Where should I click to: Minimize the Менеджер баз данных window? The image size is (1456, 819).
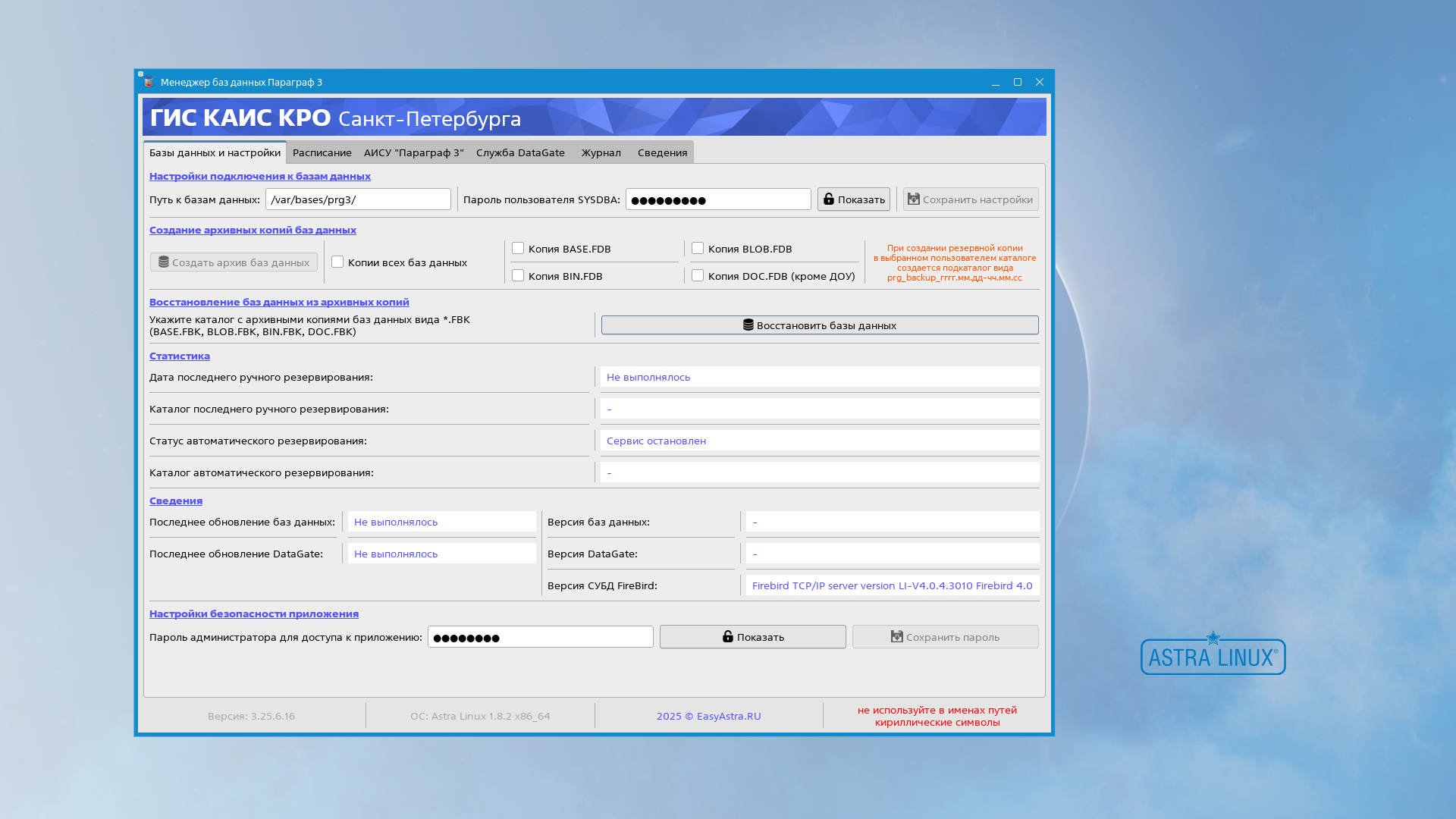click(996, 82)
